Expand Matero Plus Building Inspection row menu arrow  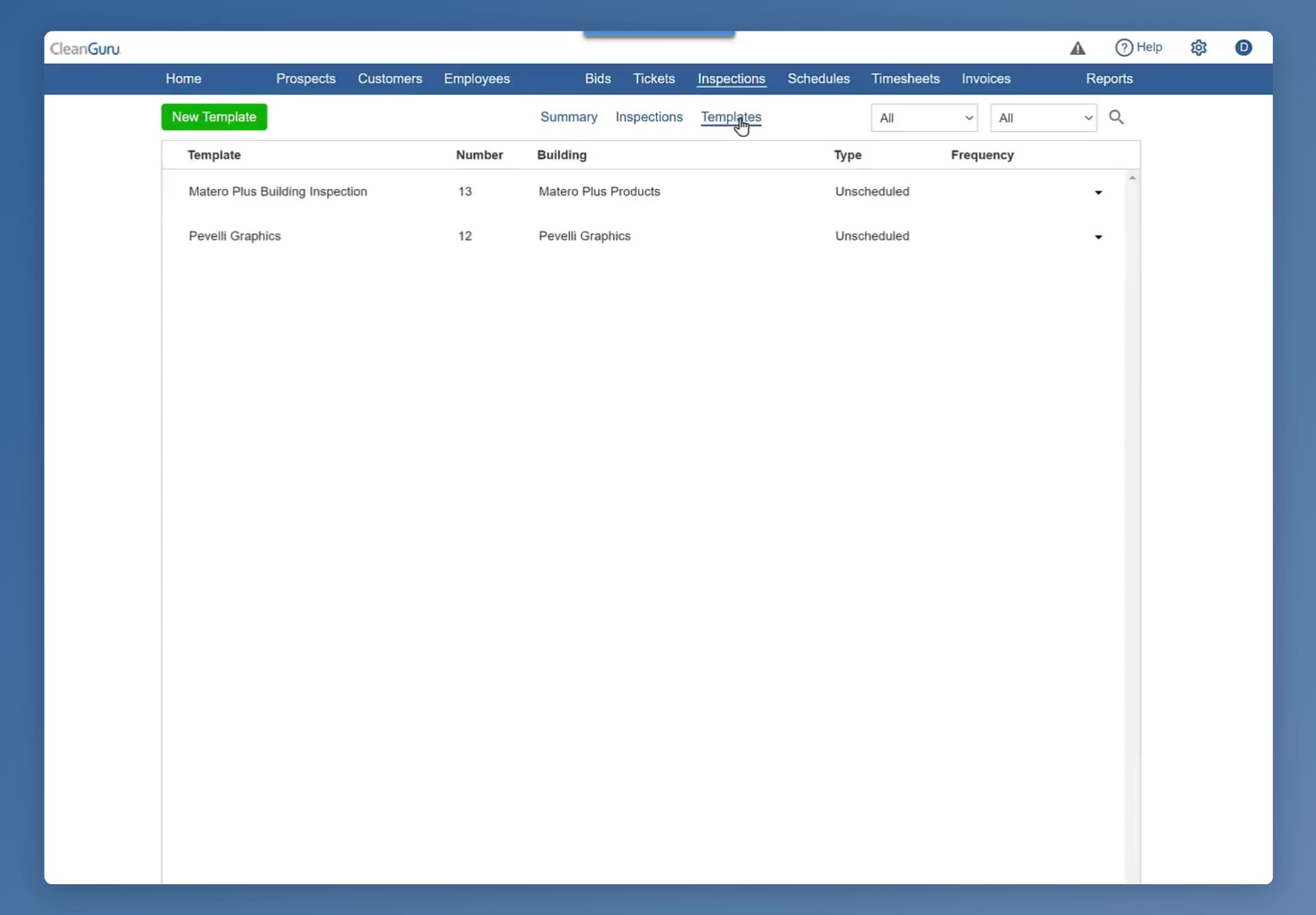(1098, 192)
